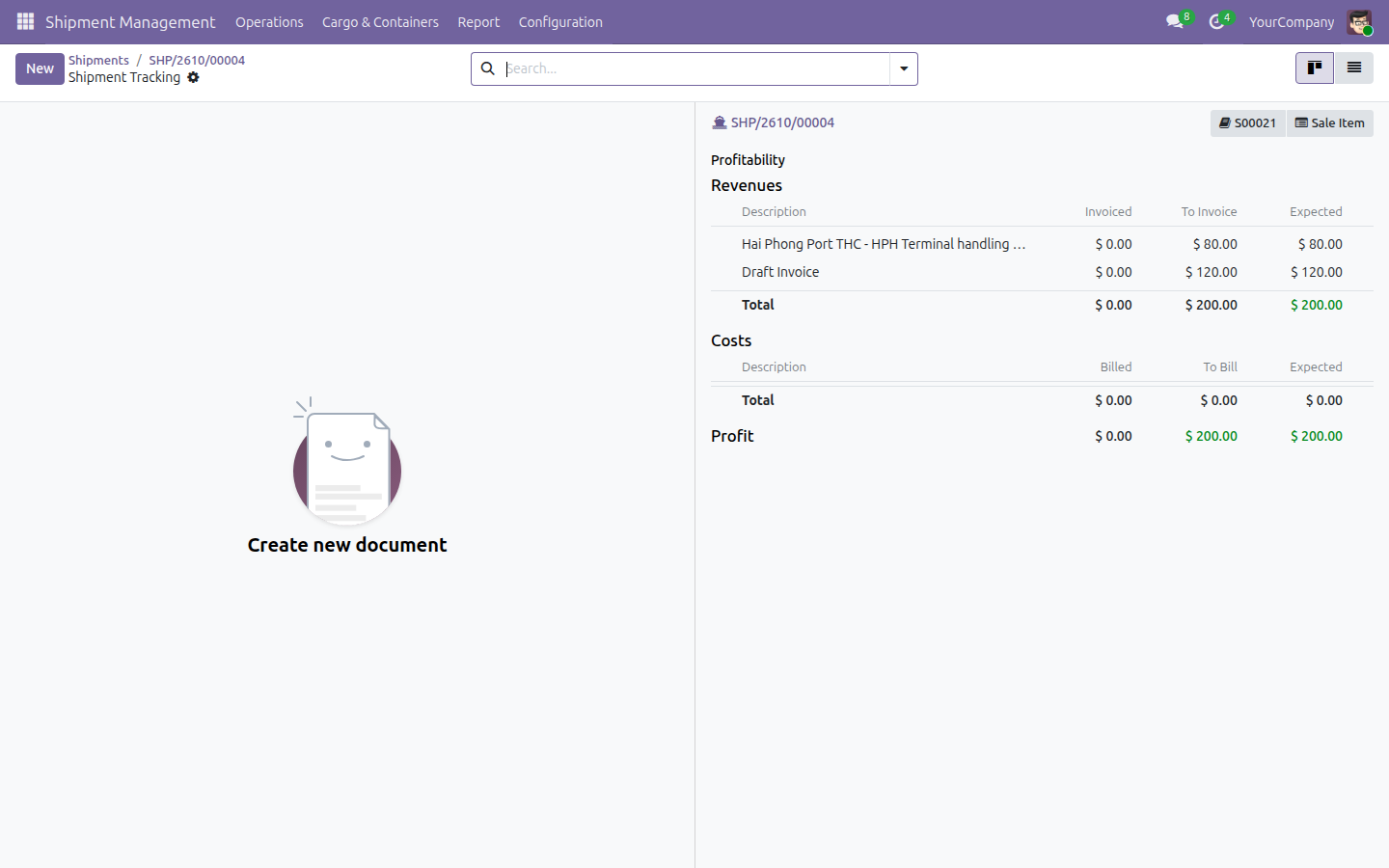This screenshot has width=1389, height=868.
Task: Toggle the search options dropdown arrow
Action: pyautogui.click(x=904, y=68)
